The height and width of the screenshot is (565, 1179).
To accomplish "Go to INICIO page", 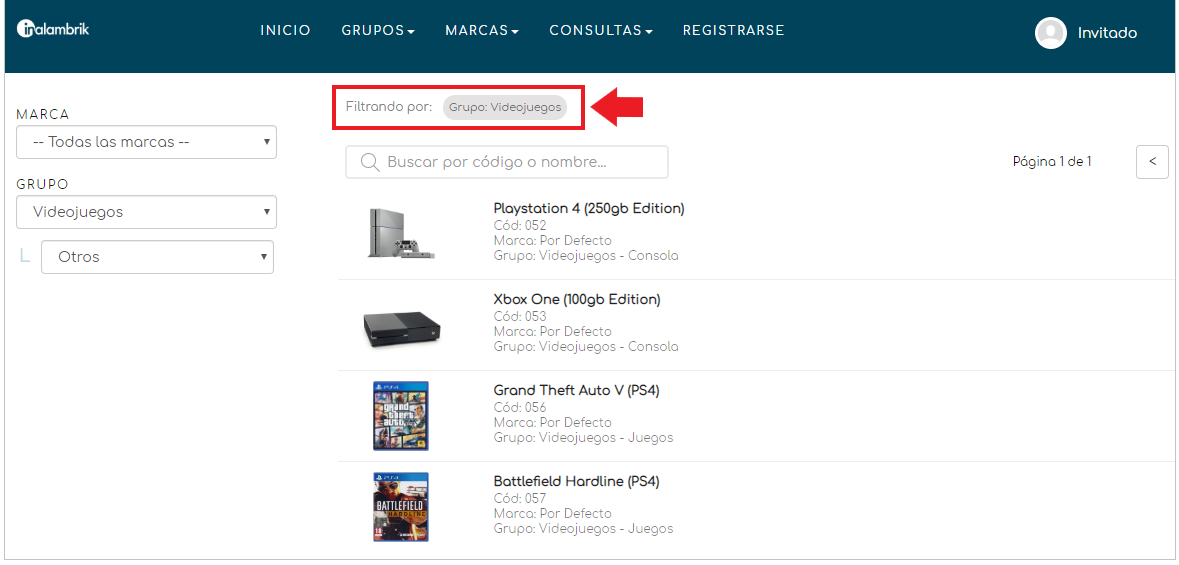I will (x=285, y=31).
